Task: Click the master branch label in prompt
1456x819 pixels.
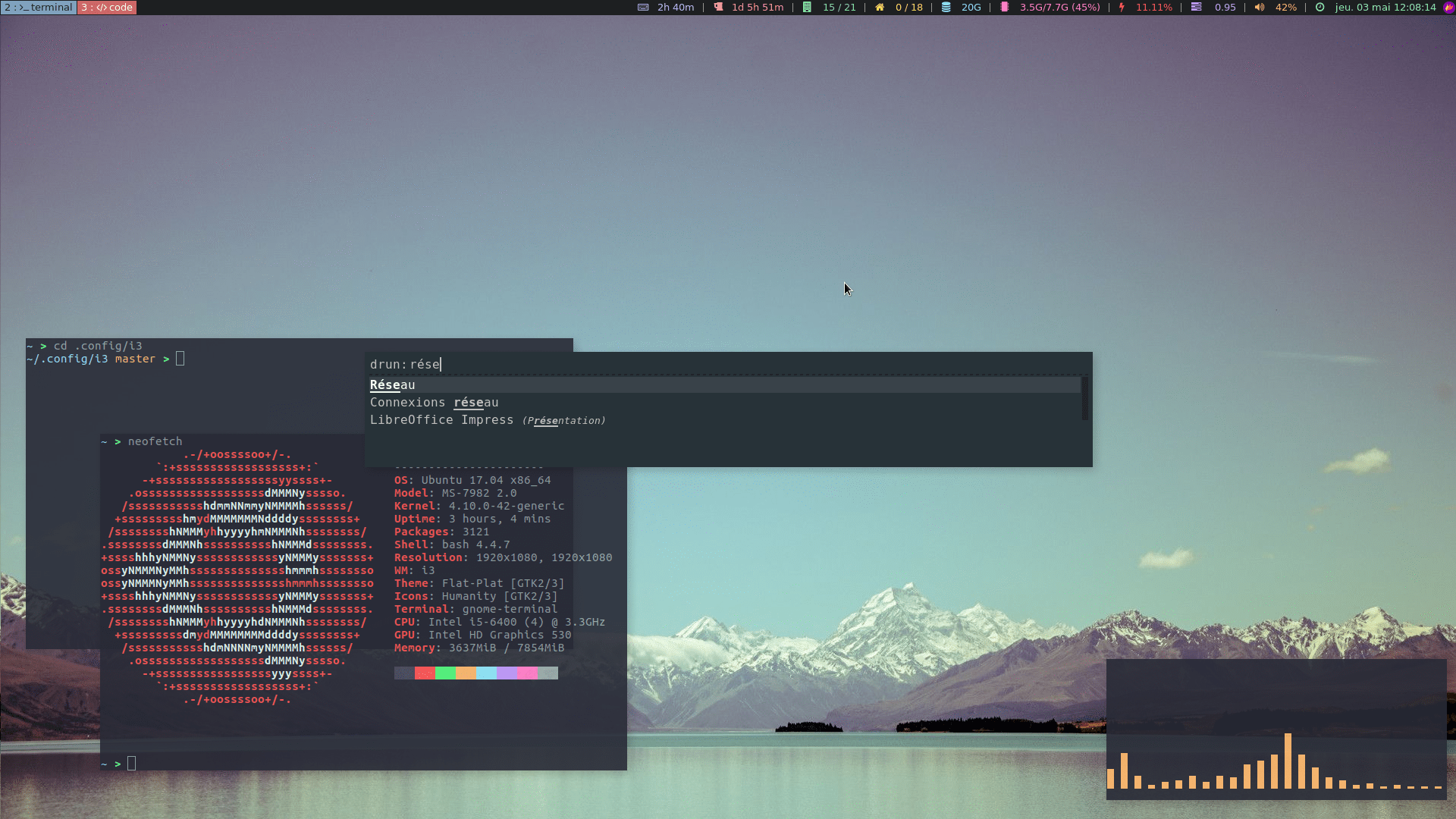Action: (x=135, y=359)
